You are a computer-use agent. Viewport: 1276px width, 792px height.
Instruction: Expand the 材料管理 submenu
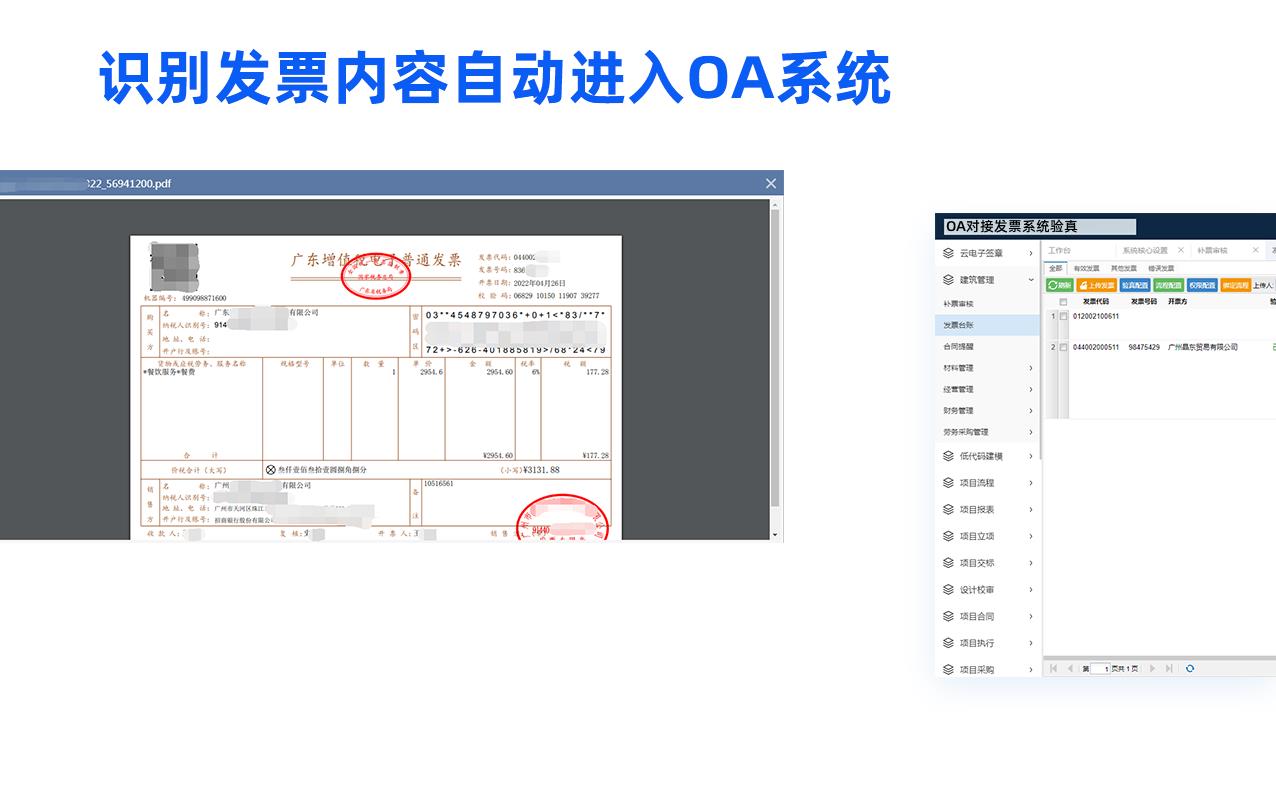tap(1031, 368)
